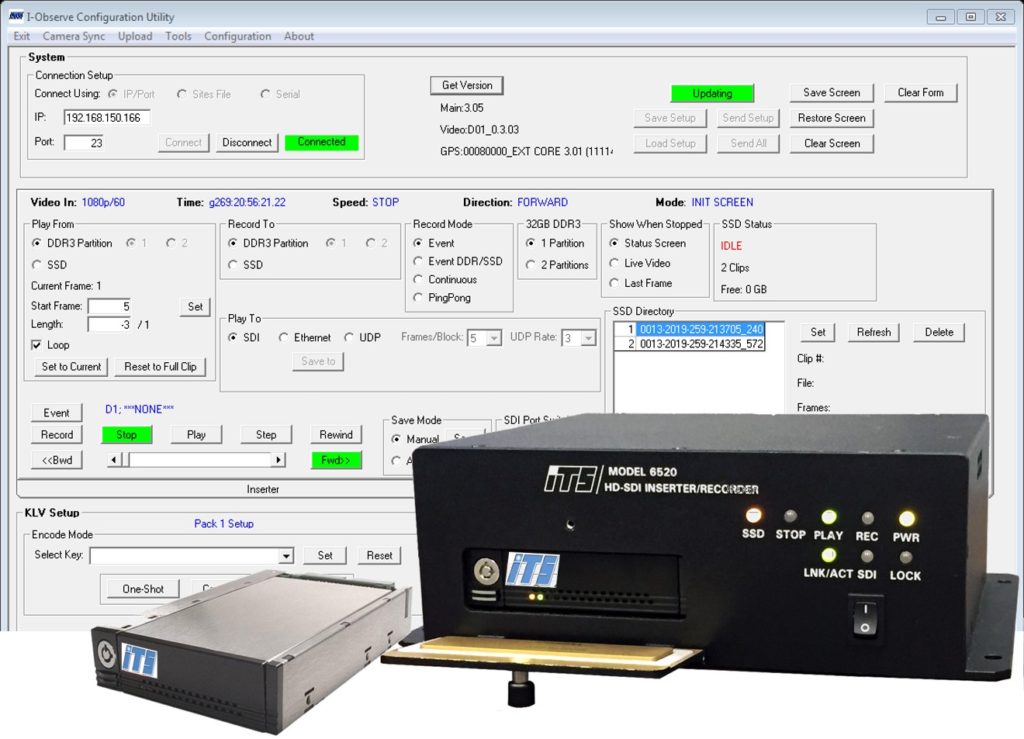Viewport: 1024px width, 739px height.
Task: Click the Get Version button
Action: (468, 85)
